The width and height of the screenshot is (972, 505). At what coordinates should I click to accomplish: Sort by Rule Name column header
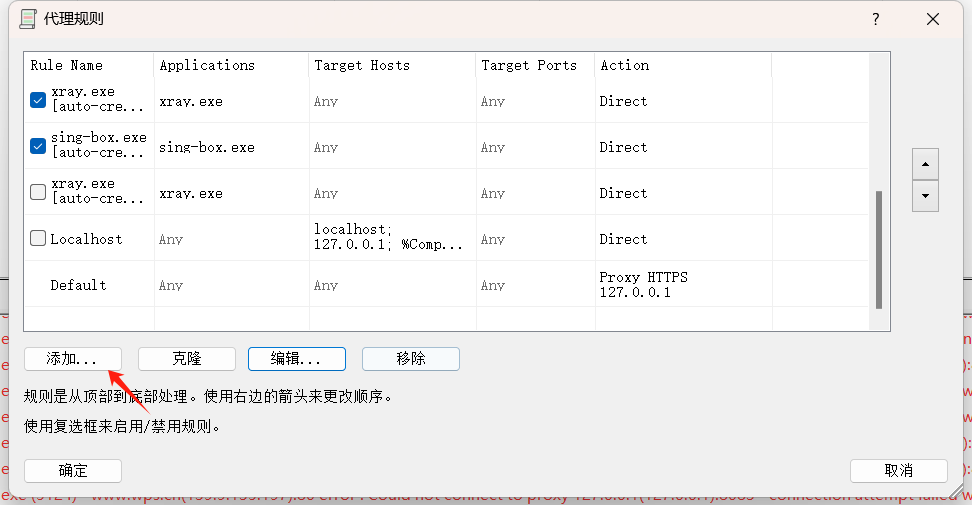(x=89, y=65)
